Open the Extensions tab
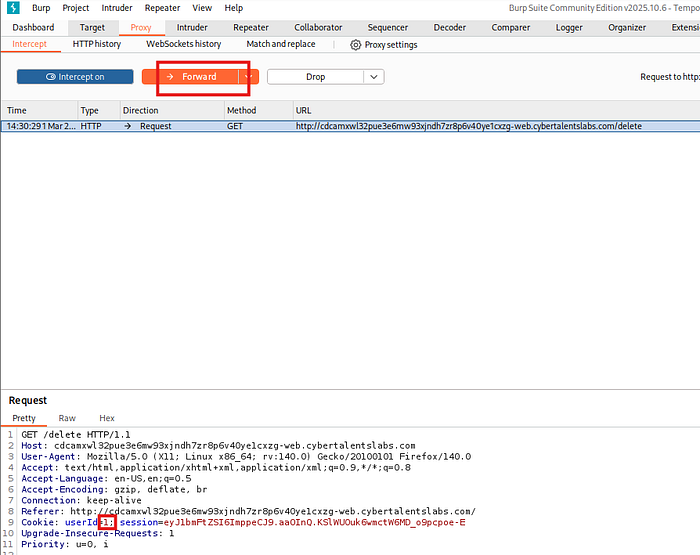 [685, 27]
